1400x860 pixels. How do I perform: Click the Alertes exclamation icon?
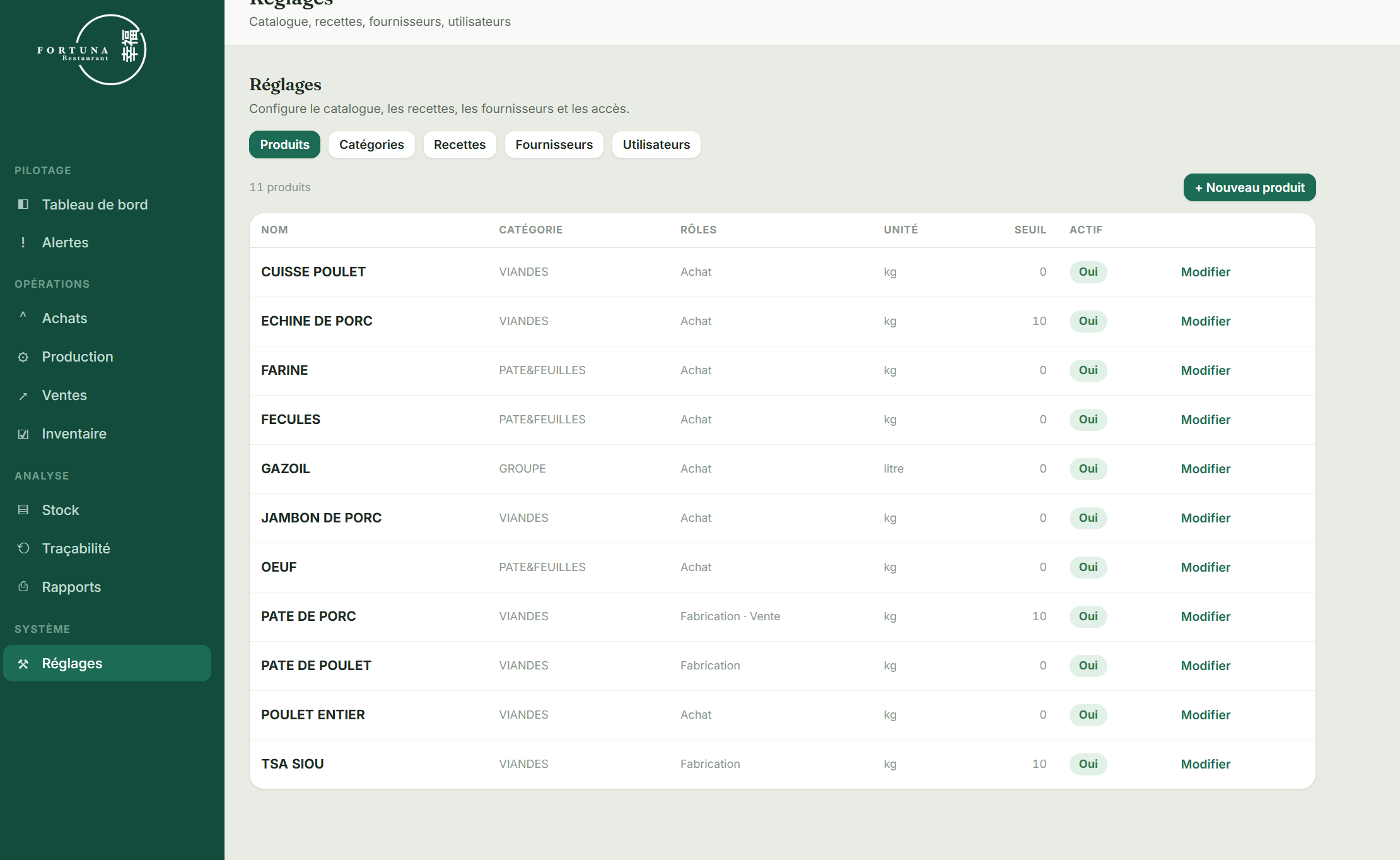pyautogui.click(x=23, y=242)
